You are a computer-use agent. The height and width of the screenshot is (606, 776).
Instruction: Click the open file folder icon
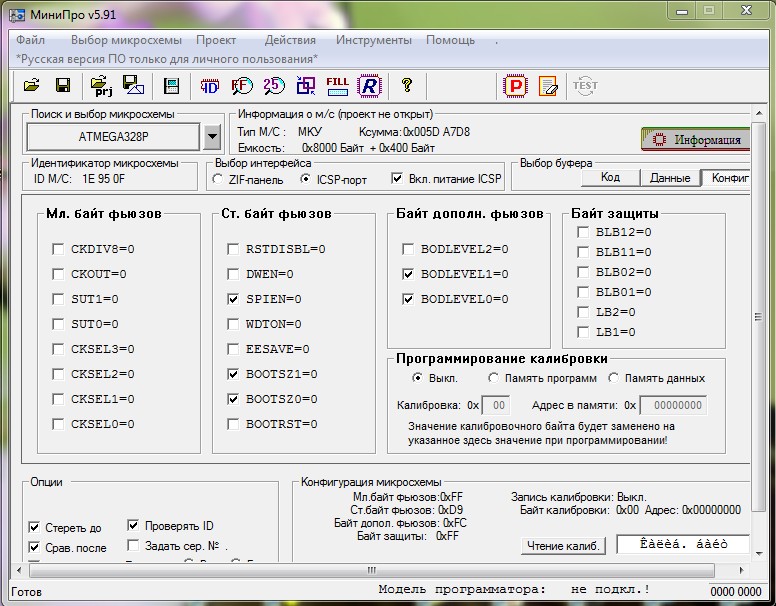pos(32,86)
